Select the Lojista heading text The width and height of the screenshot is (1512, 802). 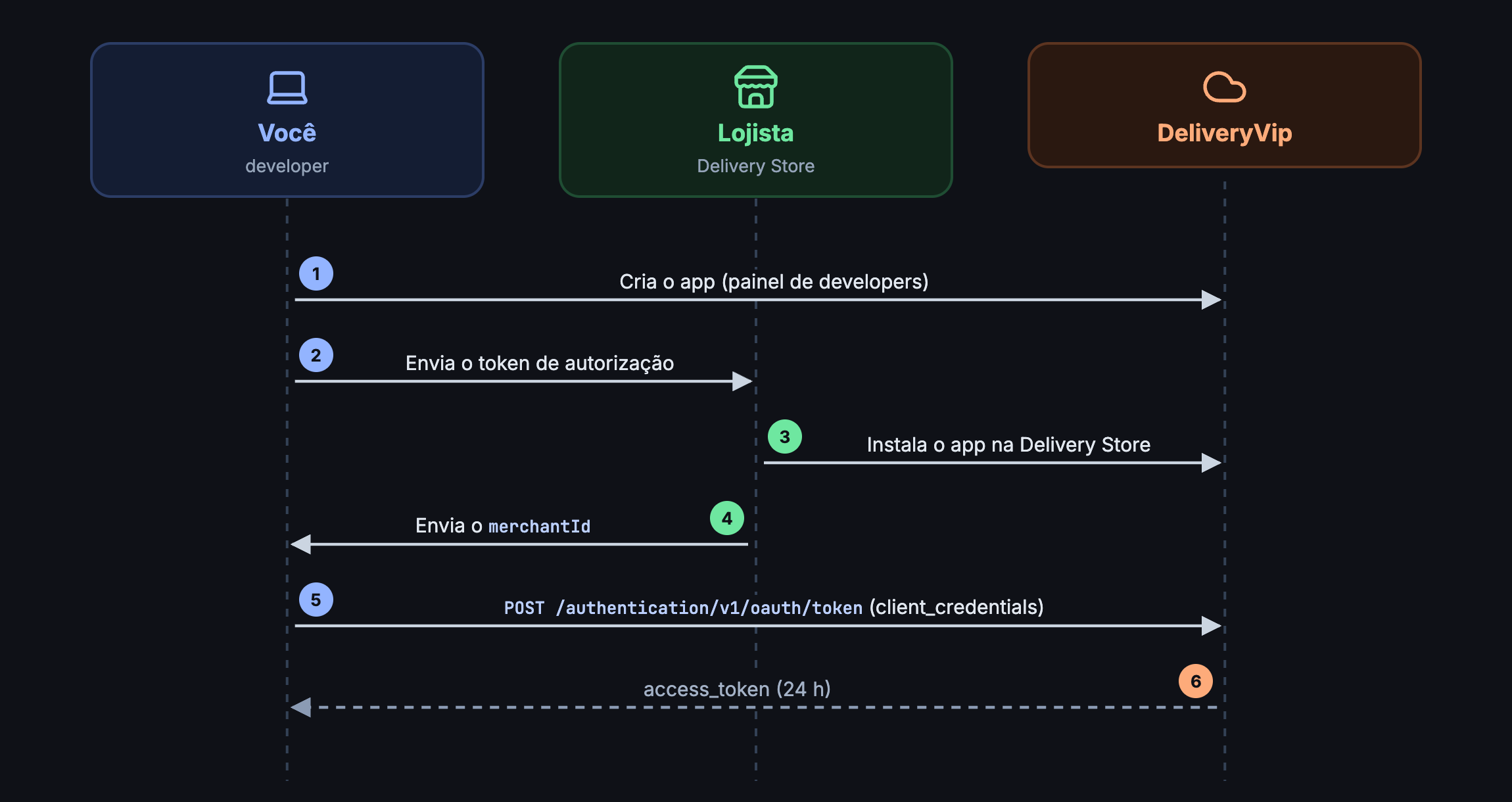tap(756, 133)
